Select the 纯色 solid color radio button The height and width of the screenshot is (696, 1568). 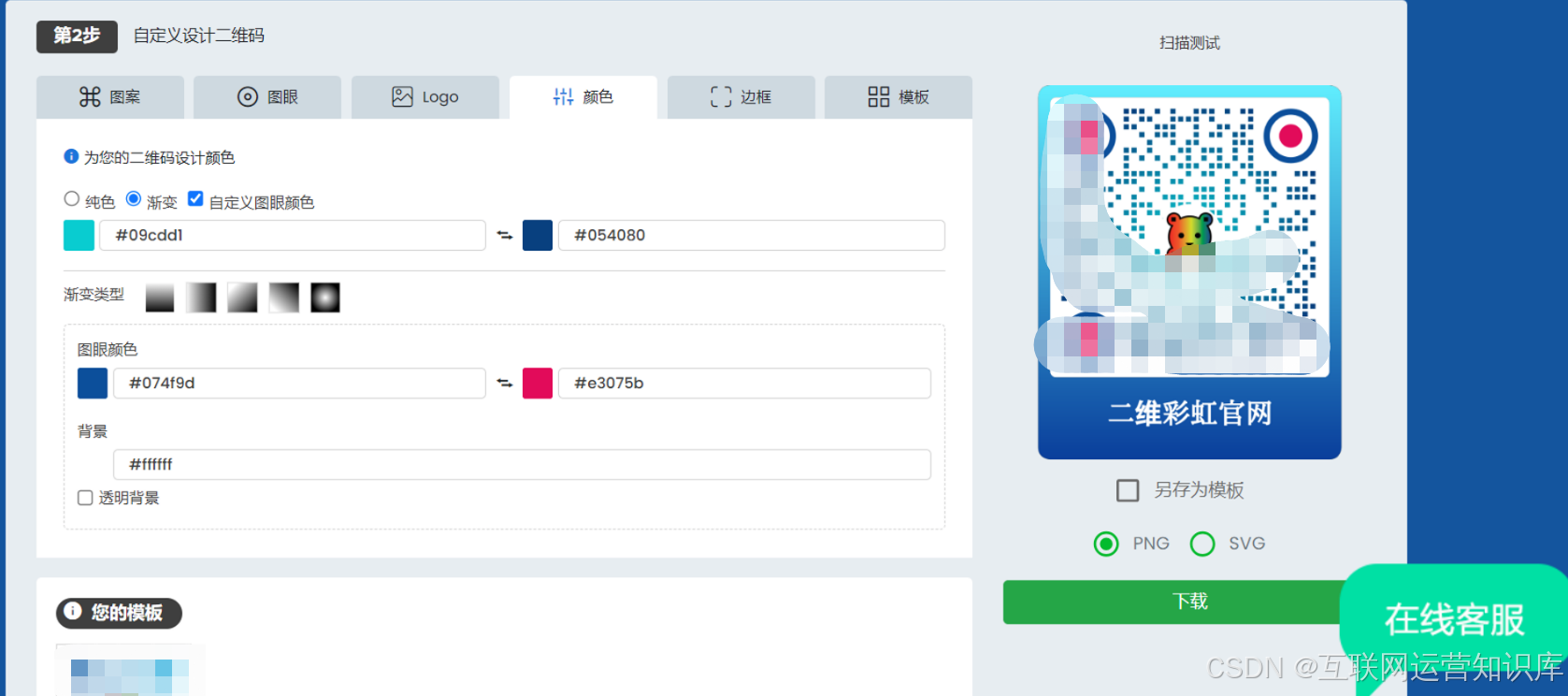coord(72,198)
